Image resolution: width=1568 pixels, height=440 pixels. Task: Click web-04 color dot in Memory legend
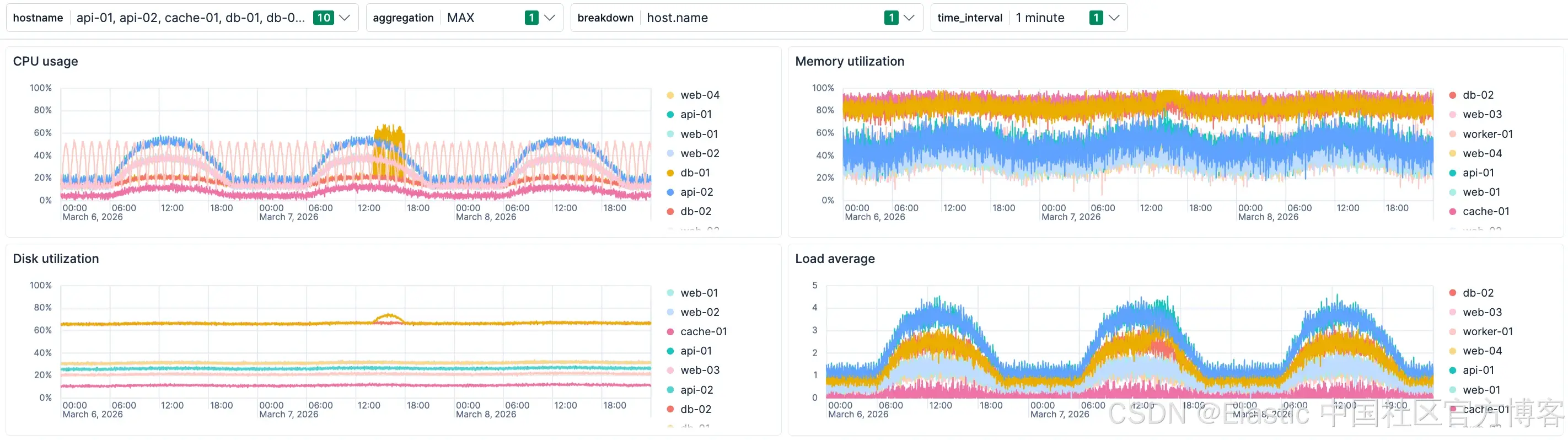click(1452, 153)
